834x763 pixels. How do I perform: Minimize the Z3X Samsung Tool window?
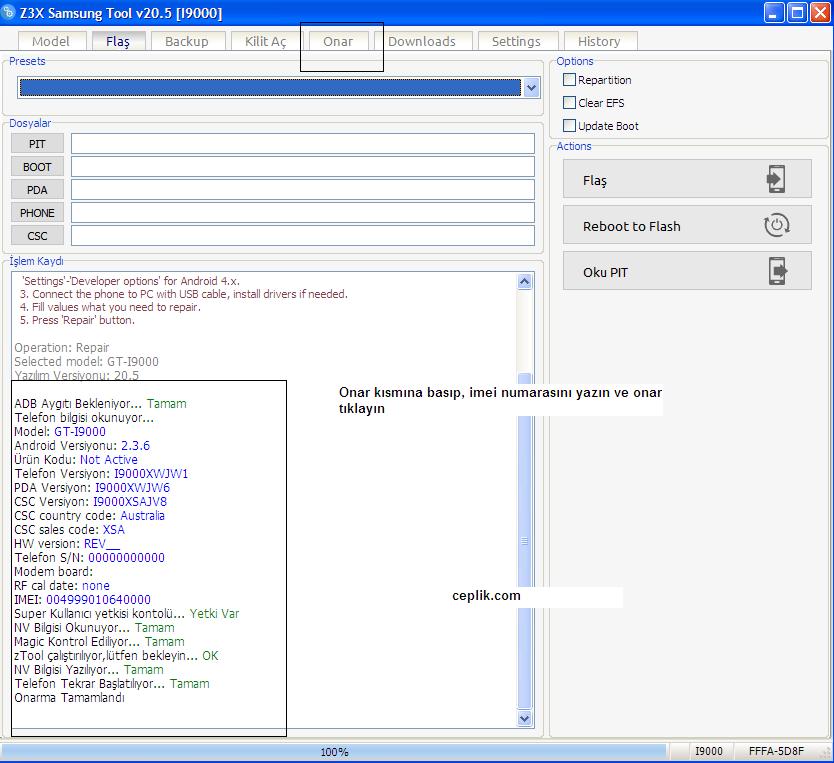tap(774, 12)
